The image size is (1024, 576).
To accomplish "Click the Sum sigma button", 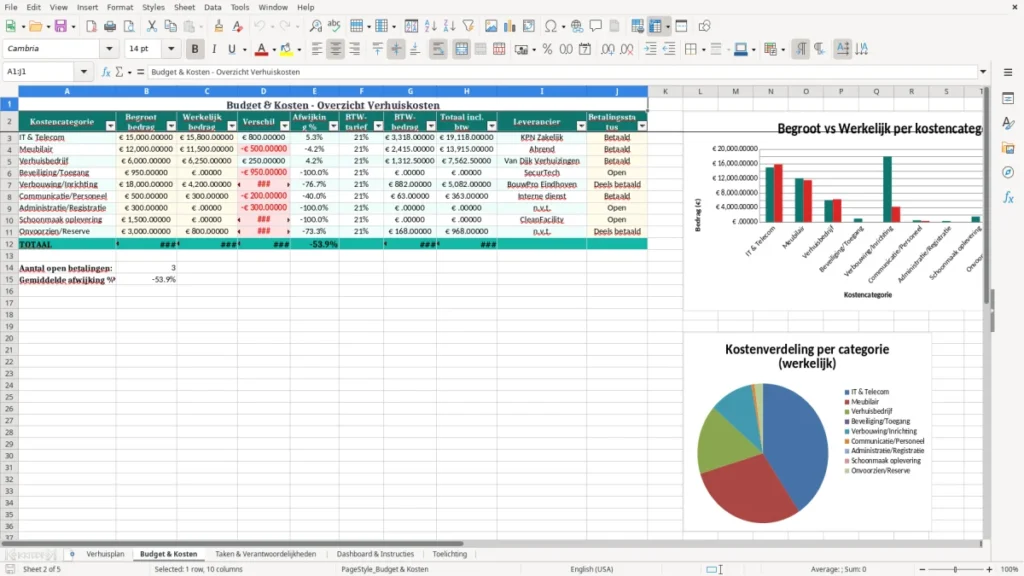I will click(120, 72).
